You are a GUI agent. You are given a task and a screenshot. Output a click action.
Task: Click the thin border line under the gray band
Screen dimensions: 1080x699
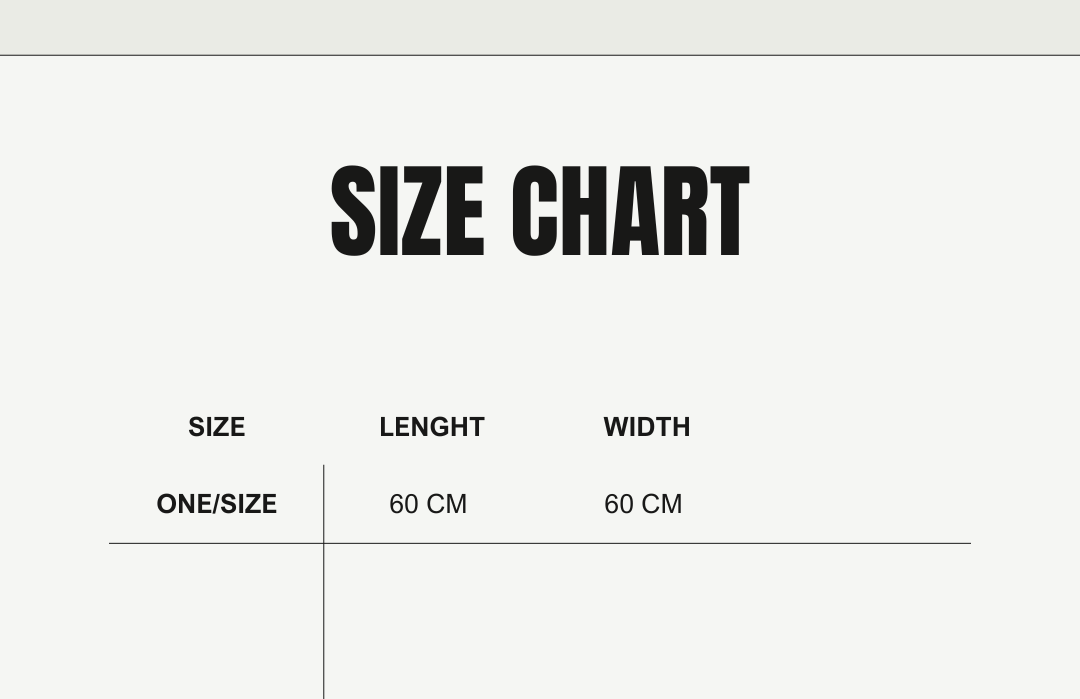540,55
